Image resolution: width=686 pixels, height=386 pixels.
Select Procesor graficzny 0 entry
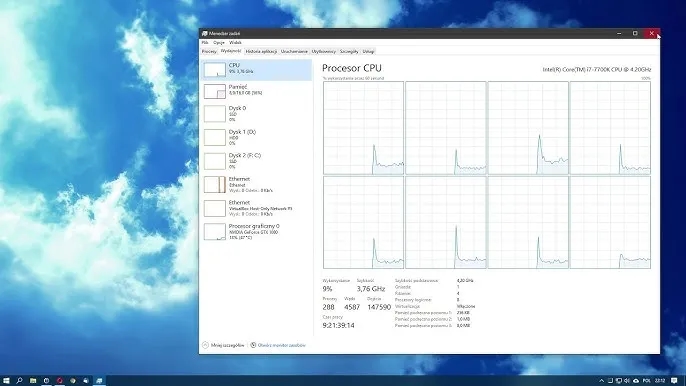[256, 232]
